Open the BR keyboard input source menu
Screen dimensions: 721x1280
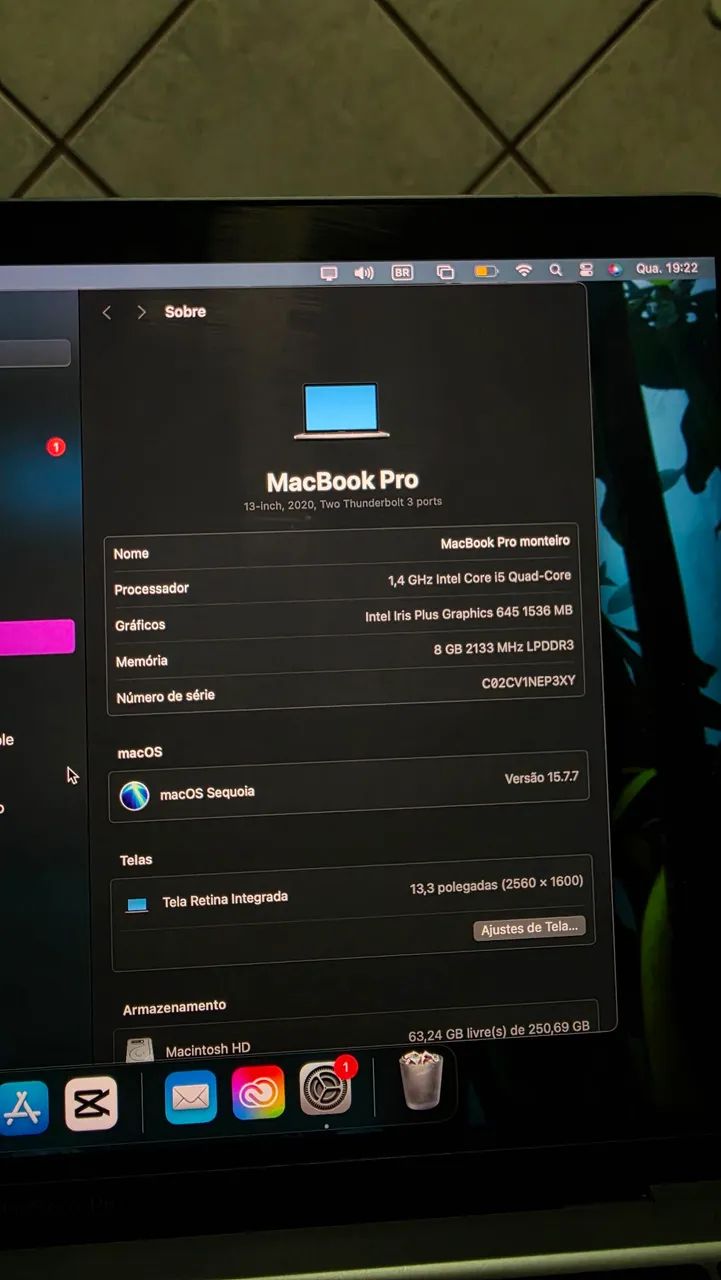tap(402, 272)
